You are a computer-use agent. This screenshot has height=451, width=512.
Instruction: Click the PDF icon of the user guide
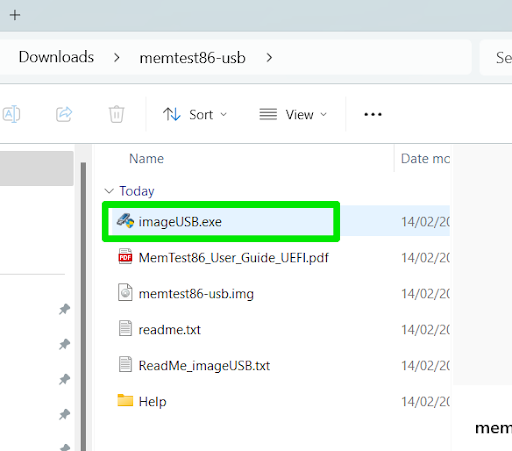click(x=125, y=256)
